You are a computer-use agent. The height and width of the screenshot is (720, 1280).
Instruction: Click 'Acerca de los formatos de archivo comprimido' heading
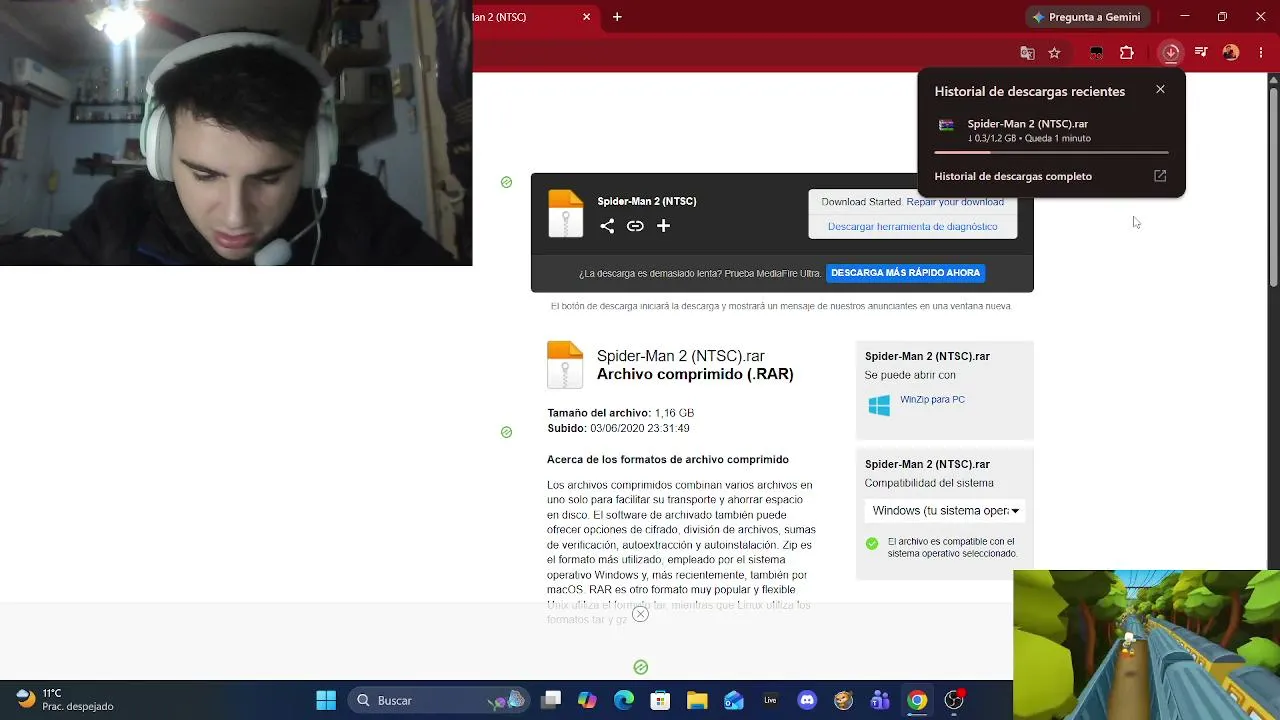668,460
